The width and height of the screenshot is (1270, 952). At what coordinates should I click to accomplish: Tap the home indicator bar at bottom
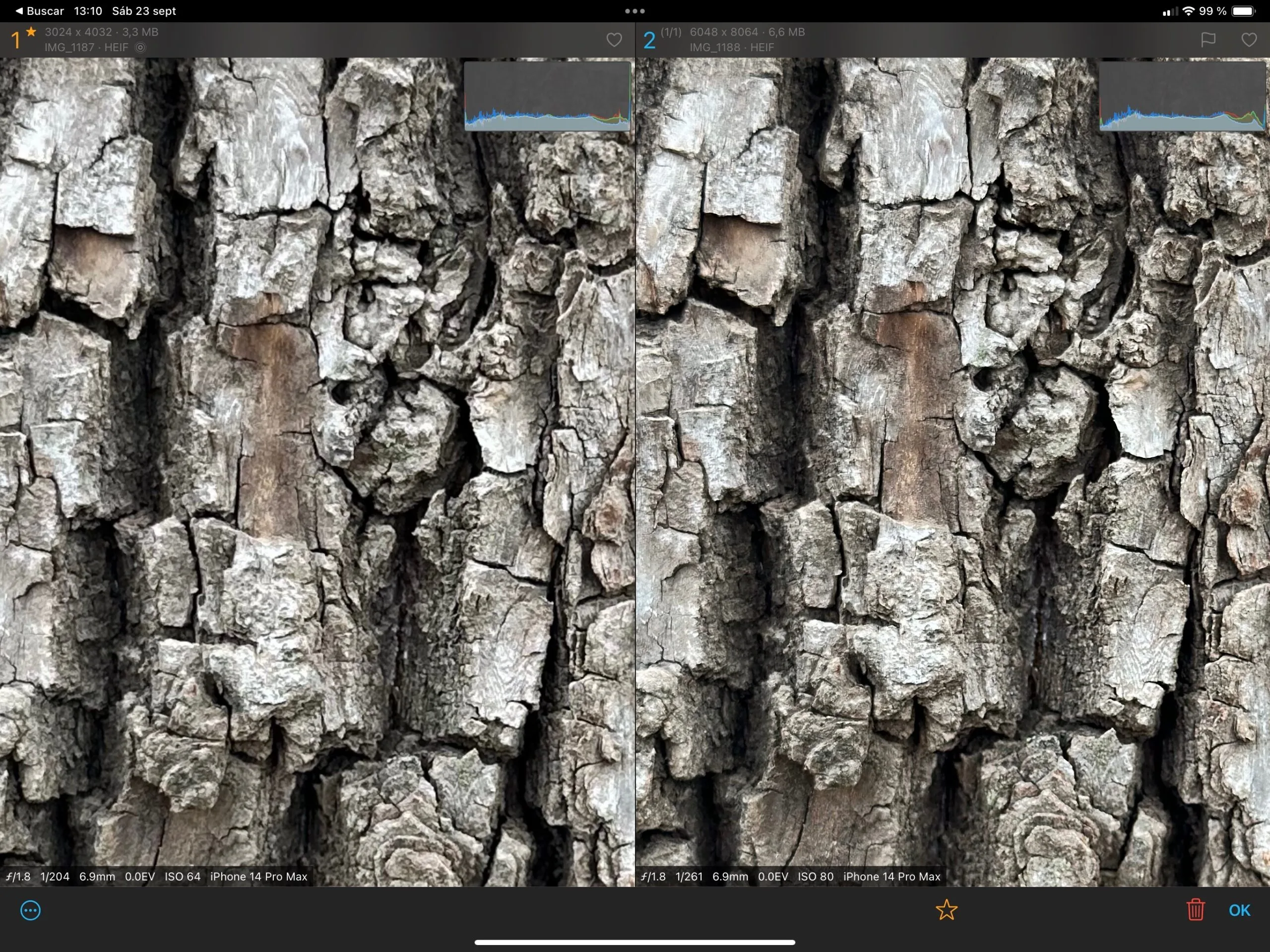coord(635,942)
